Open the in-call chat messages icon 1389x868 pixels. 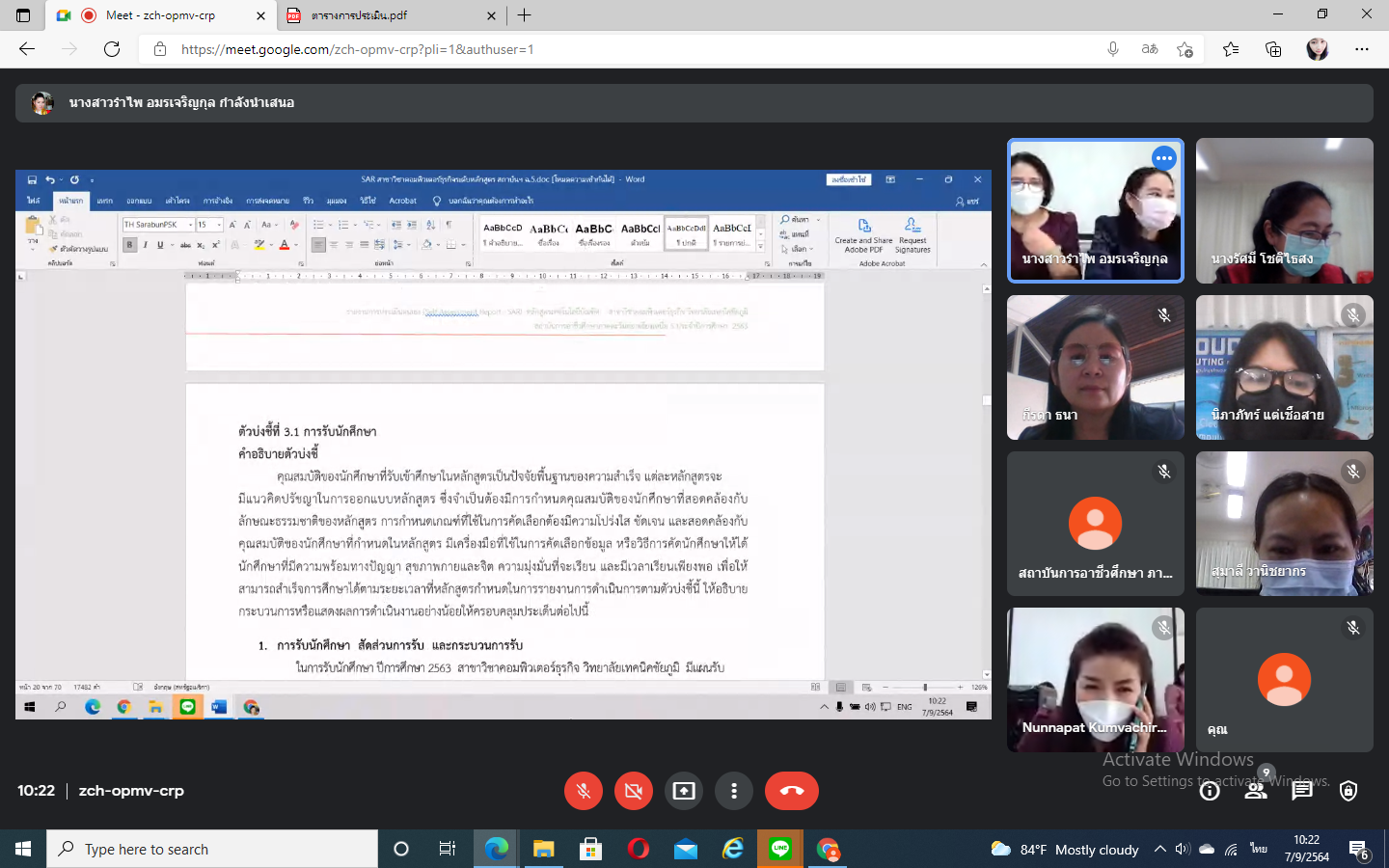pyautogui.click(x=1302, y=791)
